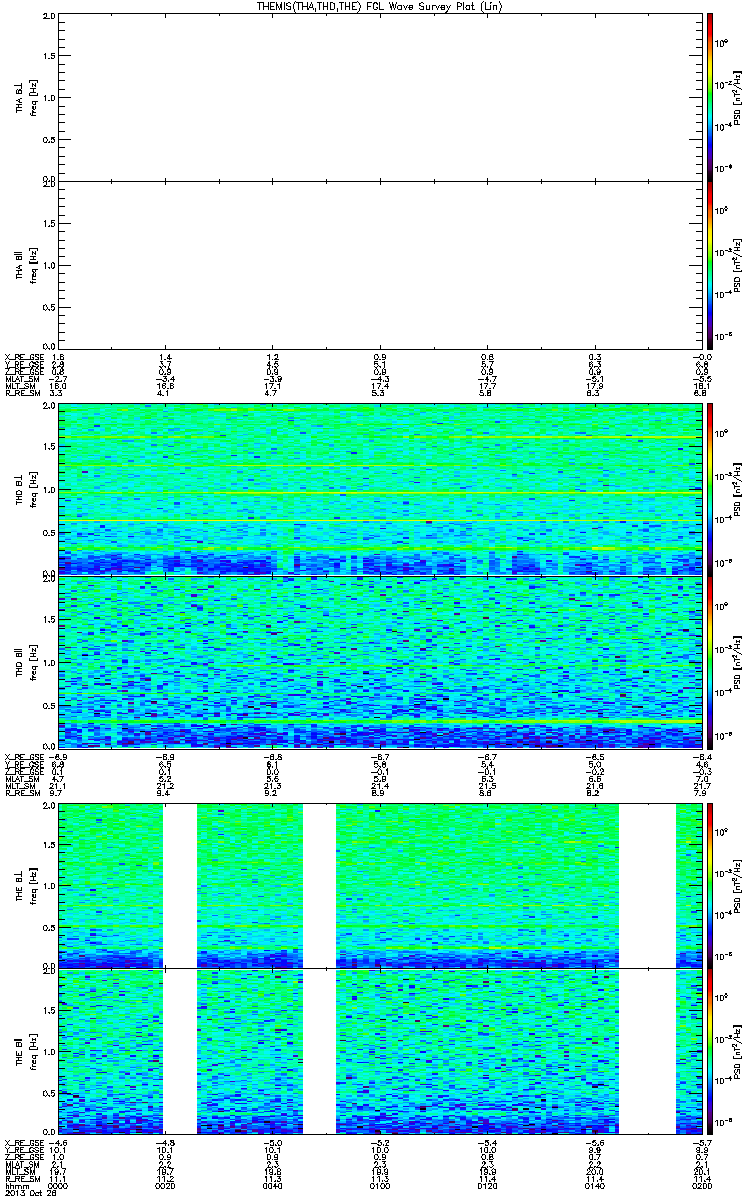Click the THE B∥ spectrogram panel
This screenshot has width=750, height=1200.
pos(379,1051)
